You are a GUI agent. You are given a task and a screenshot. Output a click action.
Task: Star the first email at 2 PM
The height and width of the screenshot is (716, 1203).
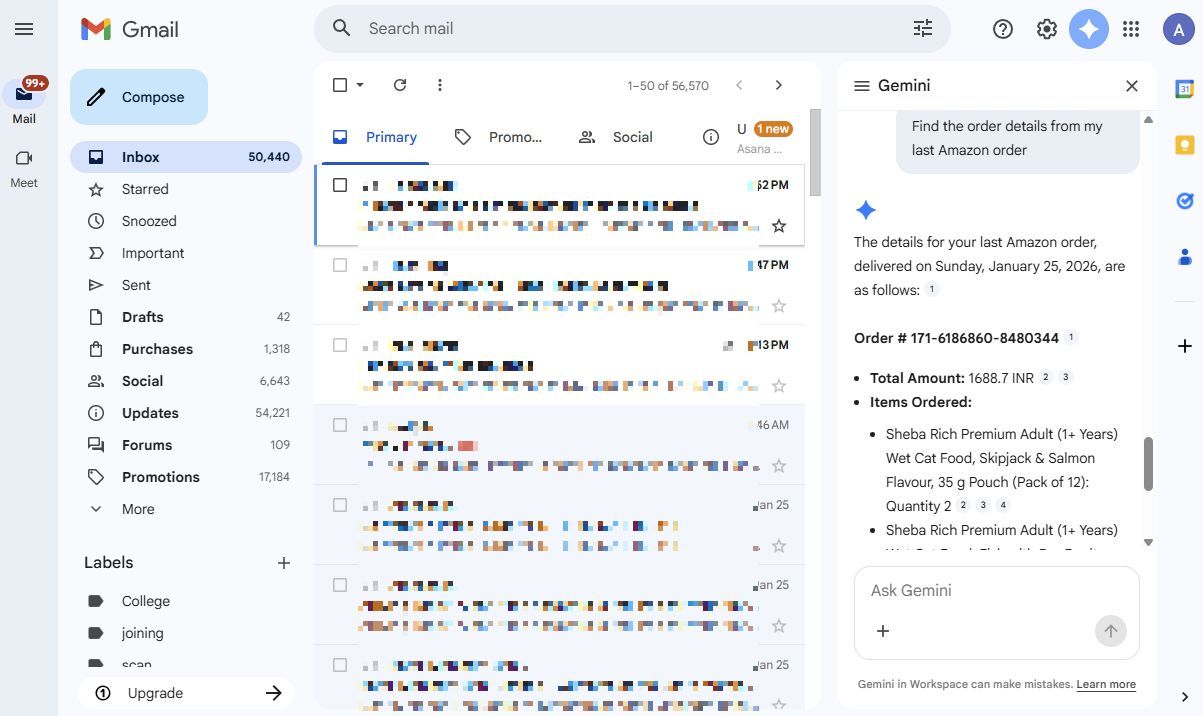779,226
